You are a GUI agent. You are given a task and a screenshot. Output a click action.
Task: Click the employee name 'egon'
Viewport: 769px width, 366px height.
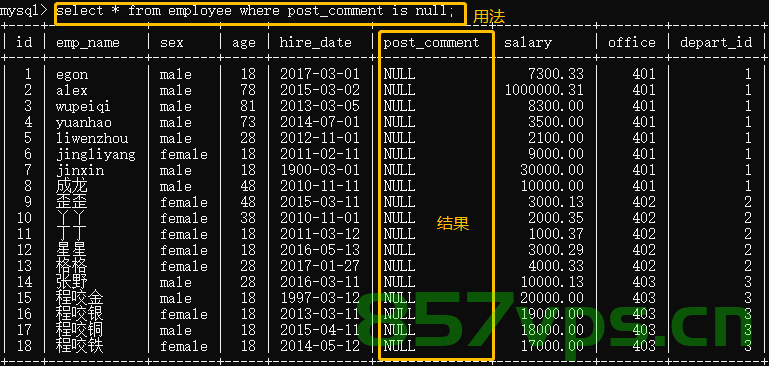[x=72, y=75]
